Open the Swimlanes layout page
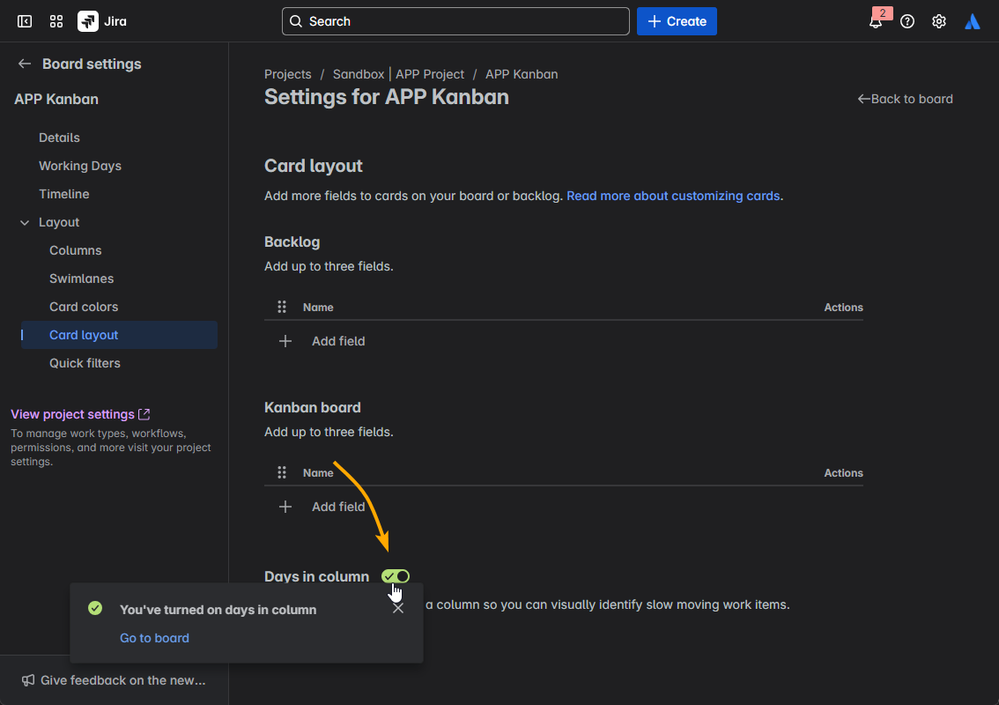The width and height of the screenshot is (999, 705). tap(82, 278)
